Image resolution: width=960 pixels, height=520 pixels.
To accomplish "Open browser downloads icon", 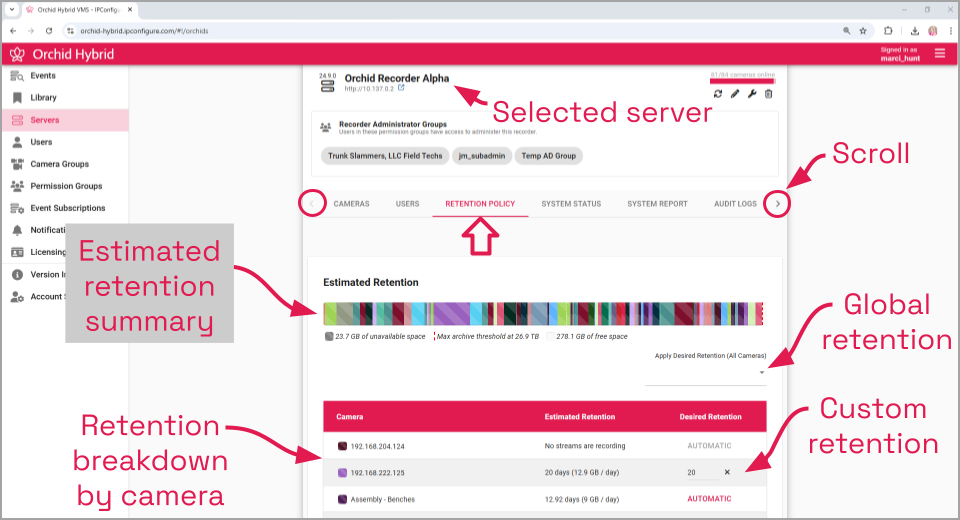I will coord(915,31).
